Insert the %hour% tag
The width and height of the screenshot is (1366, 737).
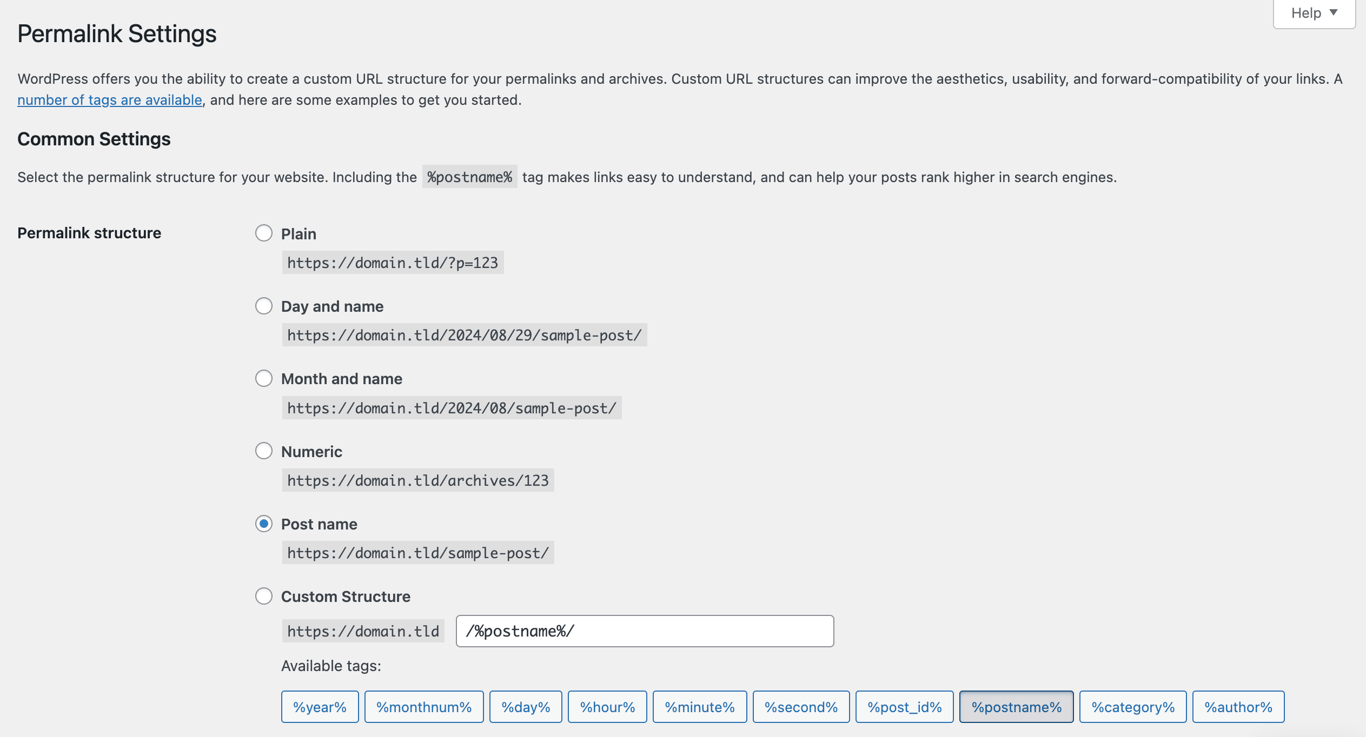607,706
